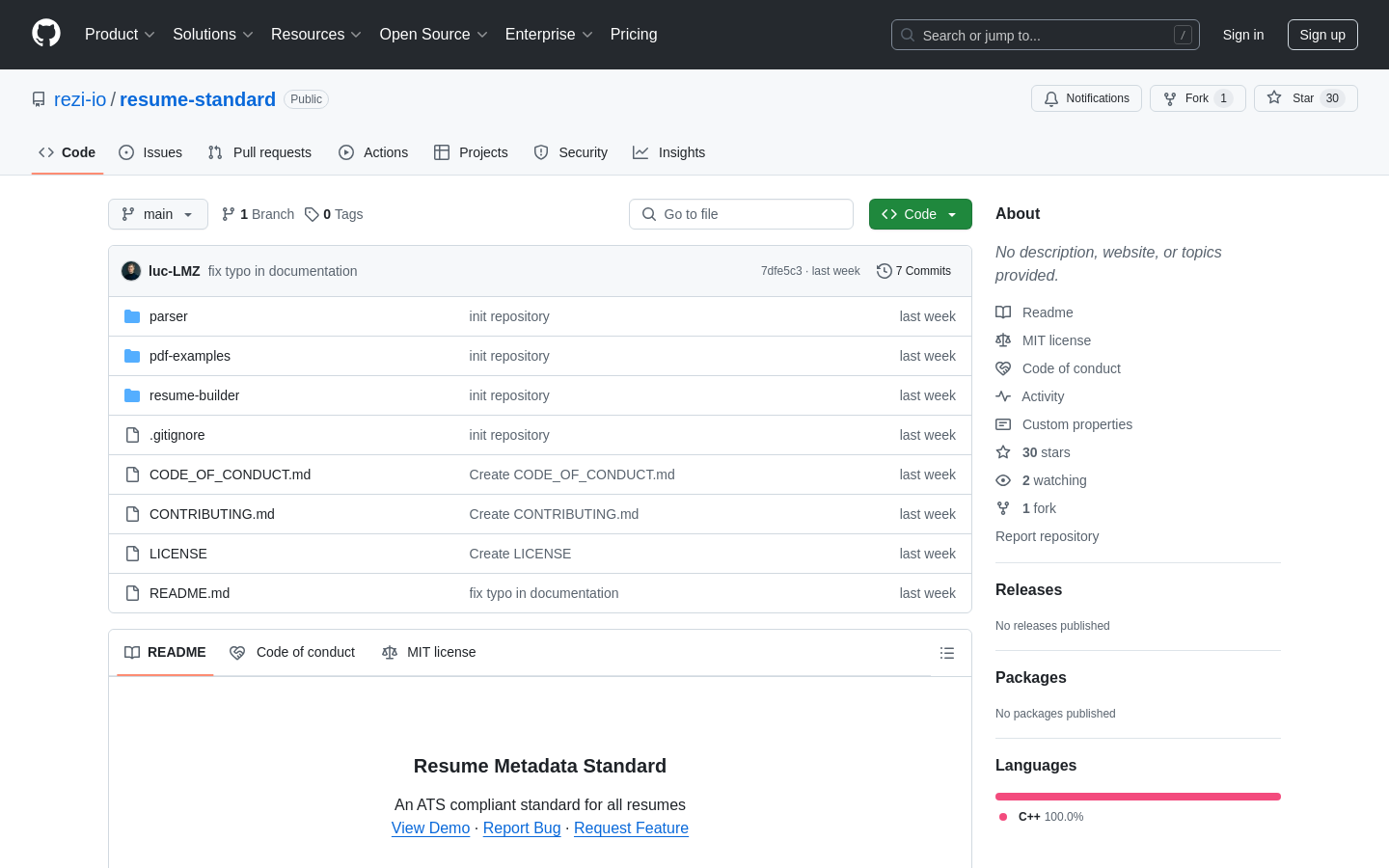Open the 'fix typo in documentation' commit message on README.md row
Viewport: 1389px width, 868px height.
click(x=544, y=593)
